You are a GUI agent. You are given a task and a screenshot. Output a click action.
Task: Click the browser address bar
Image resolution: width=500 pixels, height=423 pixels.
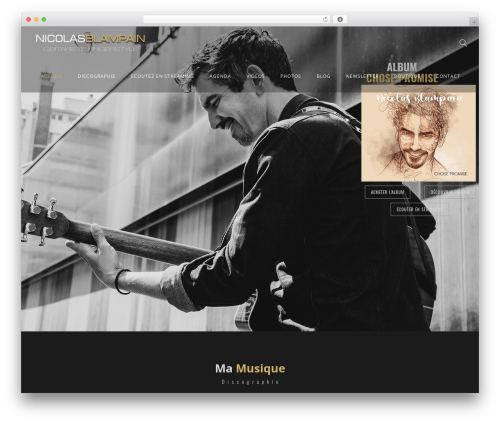(237, 20)
